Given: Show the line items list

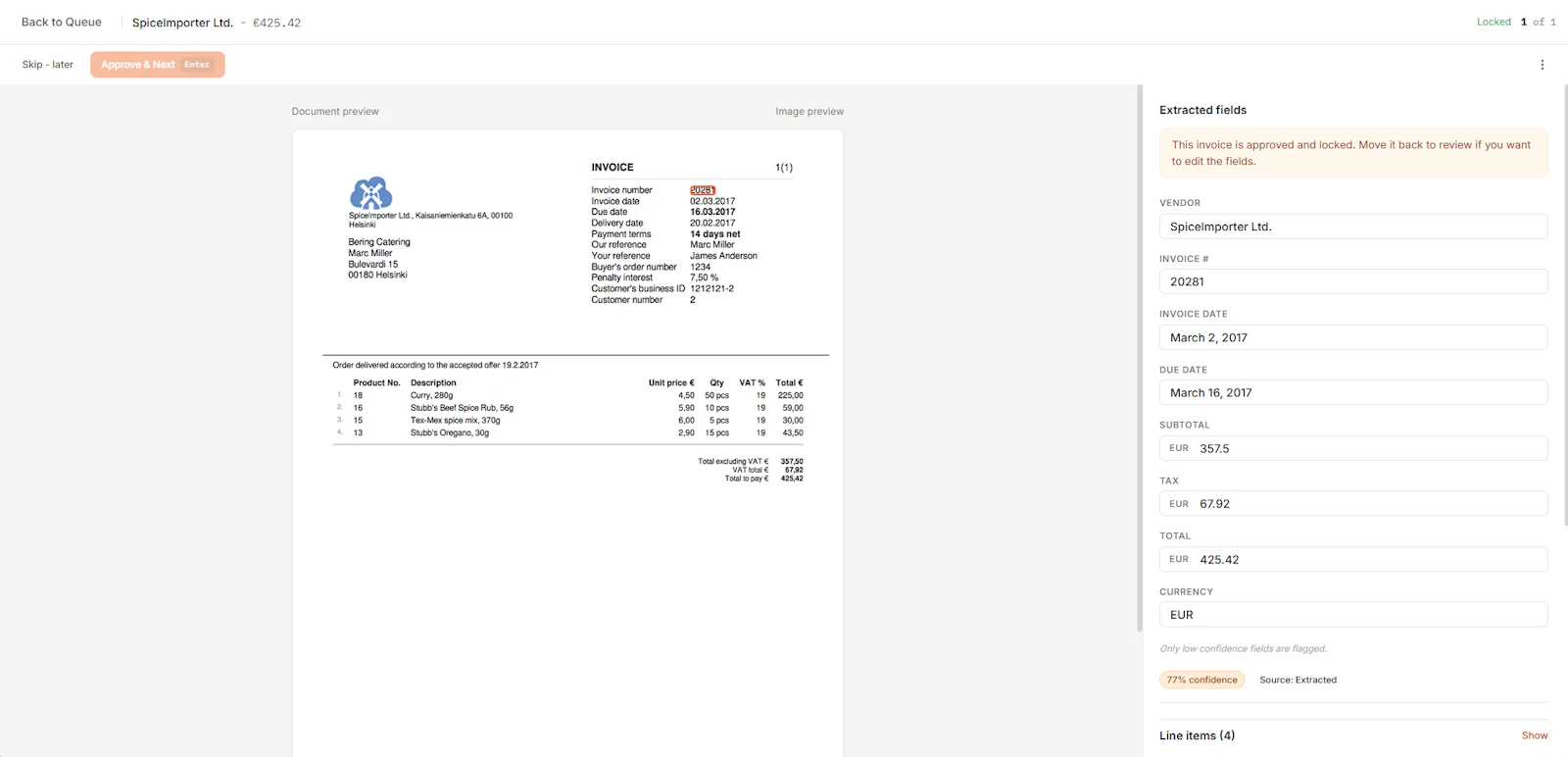Looking at the screenshot, I should (x=1535, y=735).
